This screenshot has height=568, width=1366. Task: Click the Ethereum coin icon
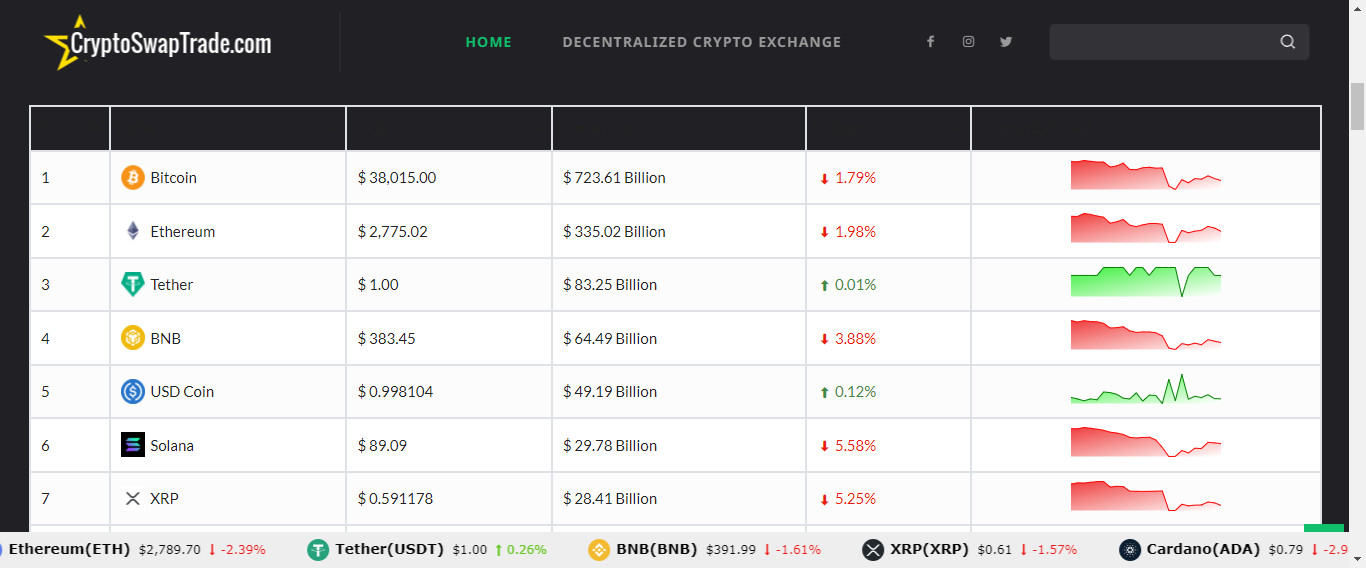click(x=133, y=231)
